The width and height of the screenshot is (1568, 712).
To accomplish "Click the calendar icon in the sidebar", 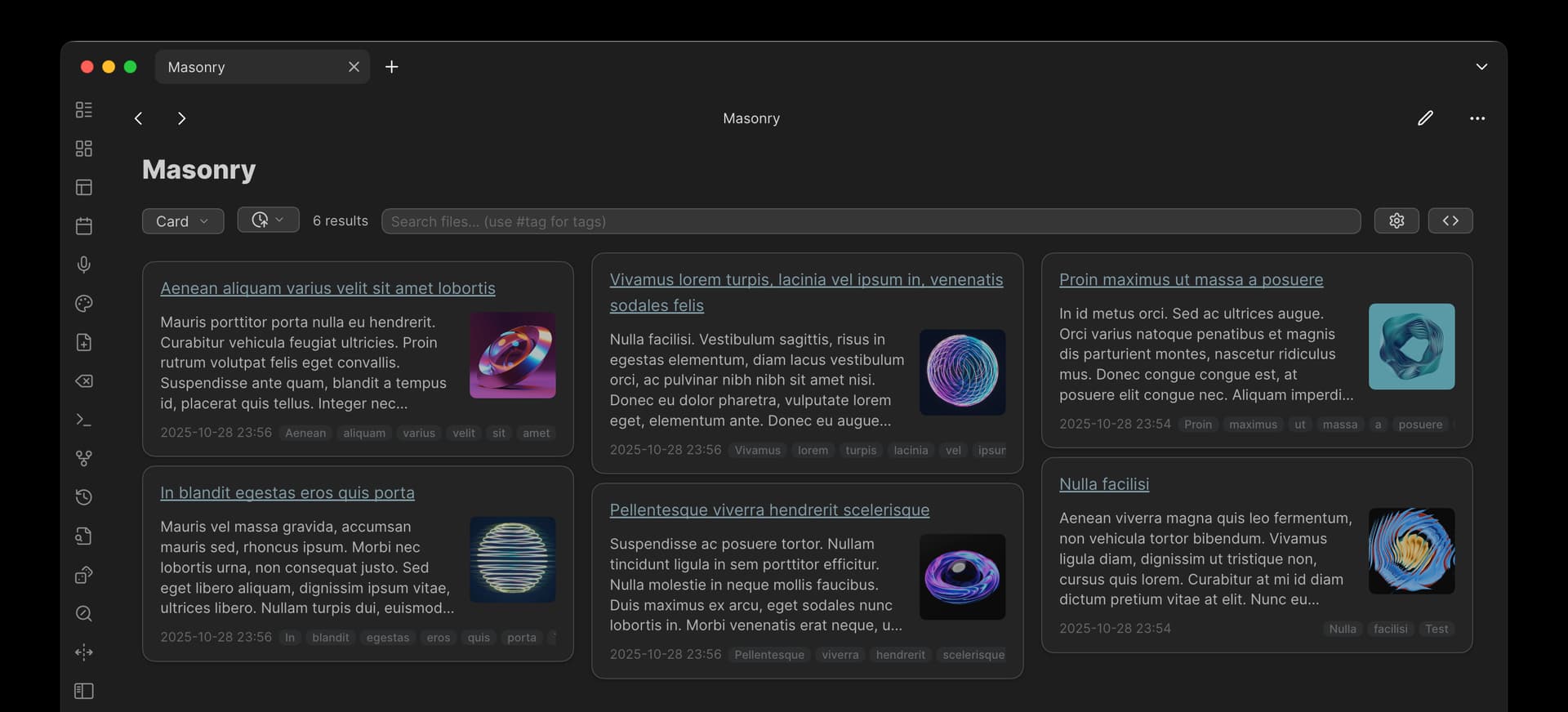I will click(x=84, y=226).
